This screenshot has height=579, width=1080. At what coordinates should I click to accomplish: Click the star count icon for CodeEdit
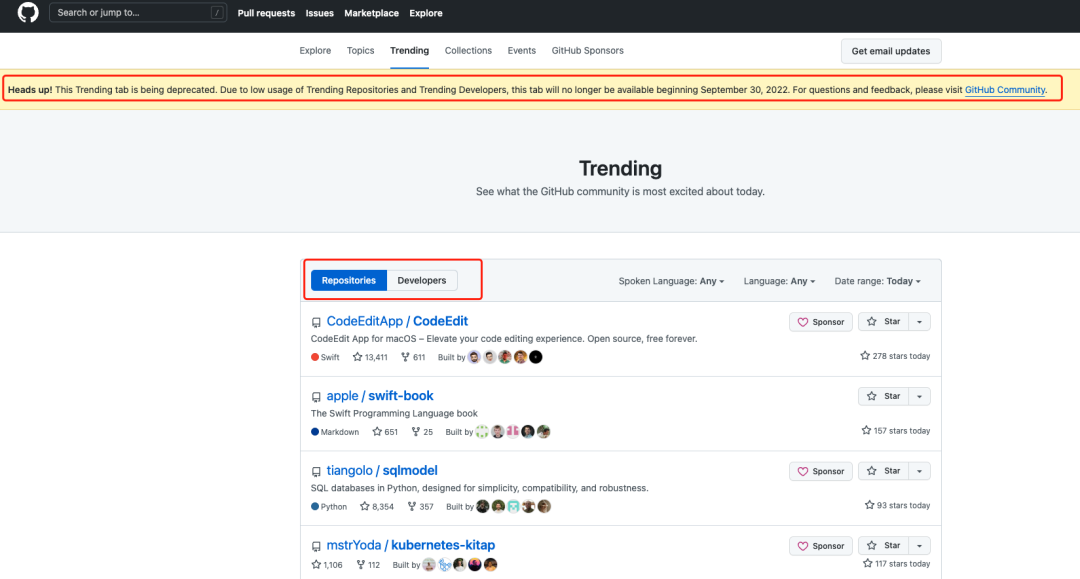(x=357, y=357)
